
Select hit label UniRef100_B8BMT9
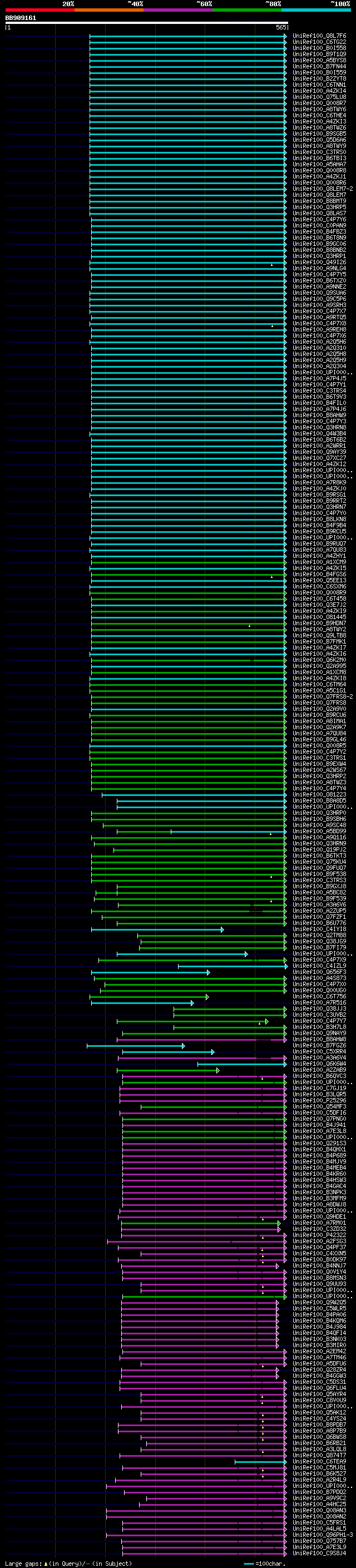tap(319, 201)
